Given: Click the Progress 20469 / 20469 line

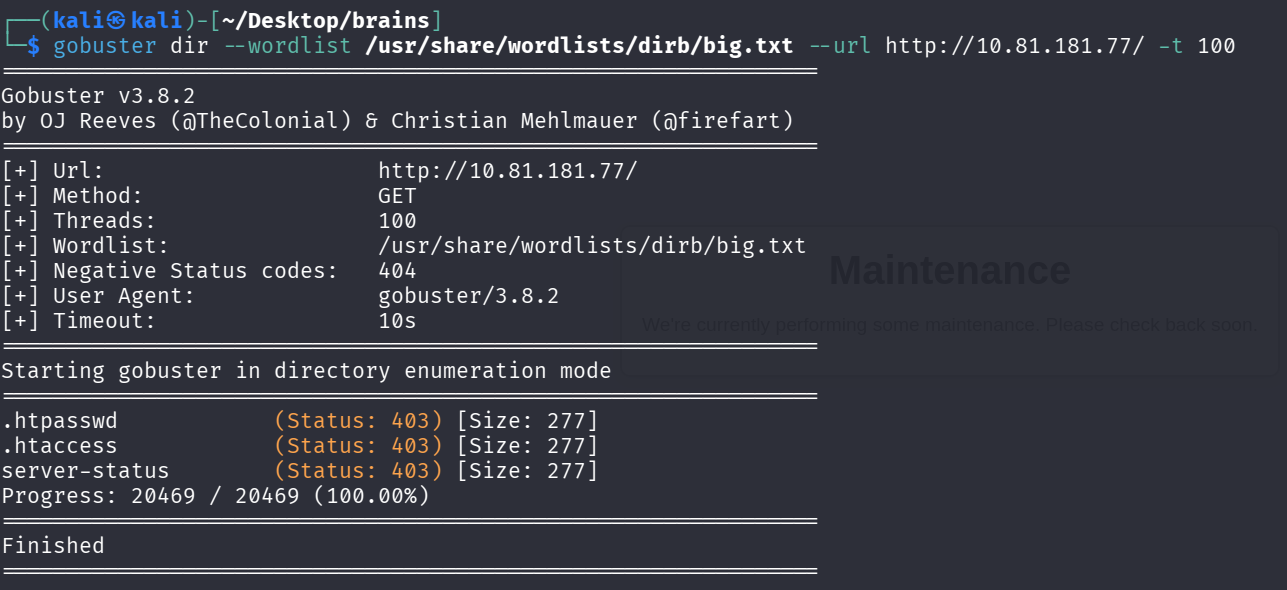Looking at the screenshot, I should [x=215, y=496].
